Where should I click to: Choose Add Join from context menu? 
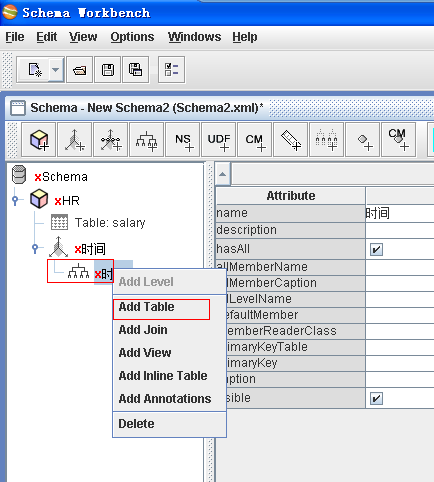(169, 330)
